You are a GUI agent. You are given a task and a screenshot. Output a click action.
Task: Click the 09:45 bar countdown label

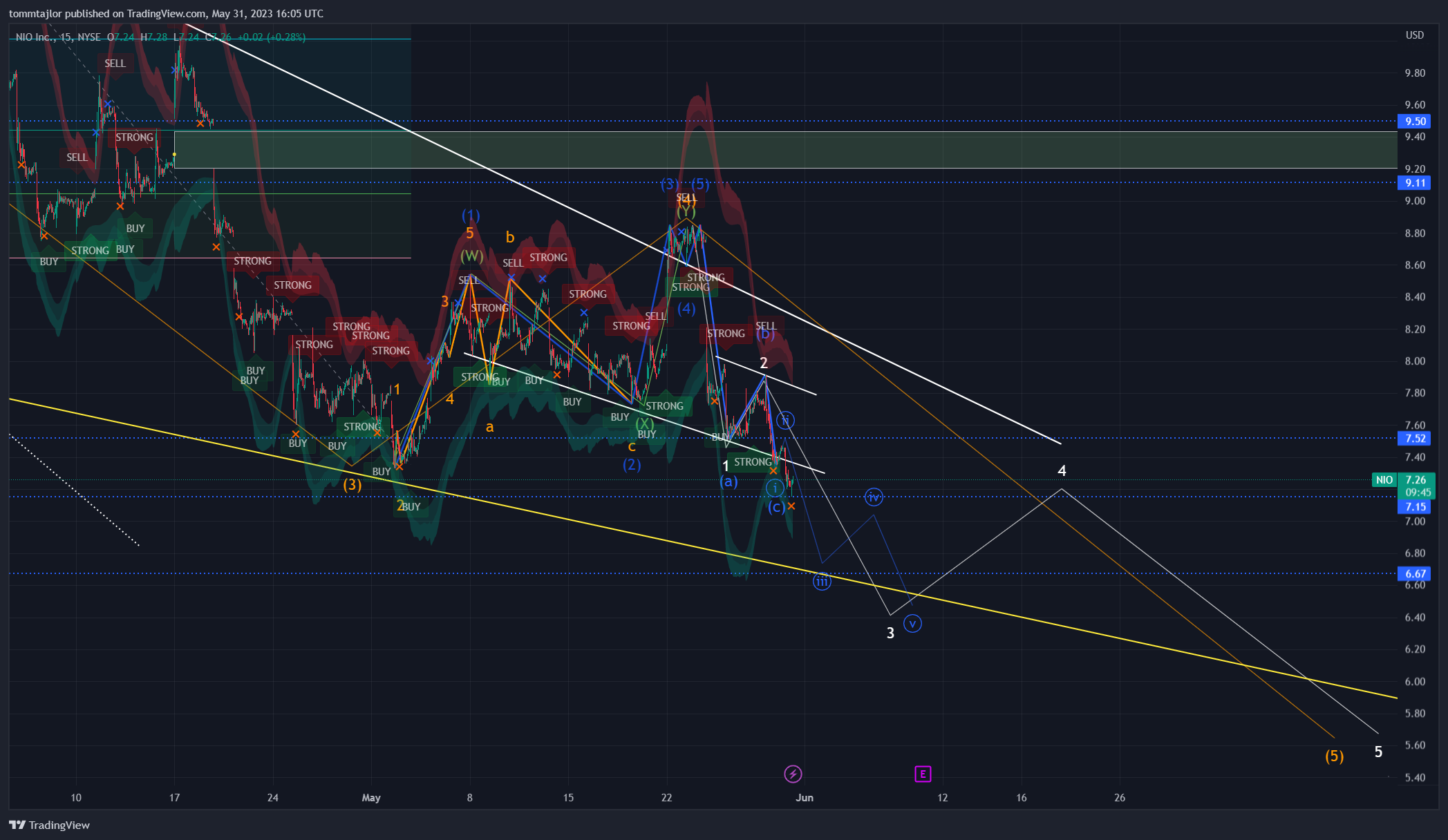click(1418, 493)
